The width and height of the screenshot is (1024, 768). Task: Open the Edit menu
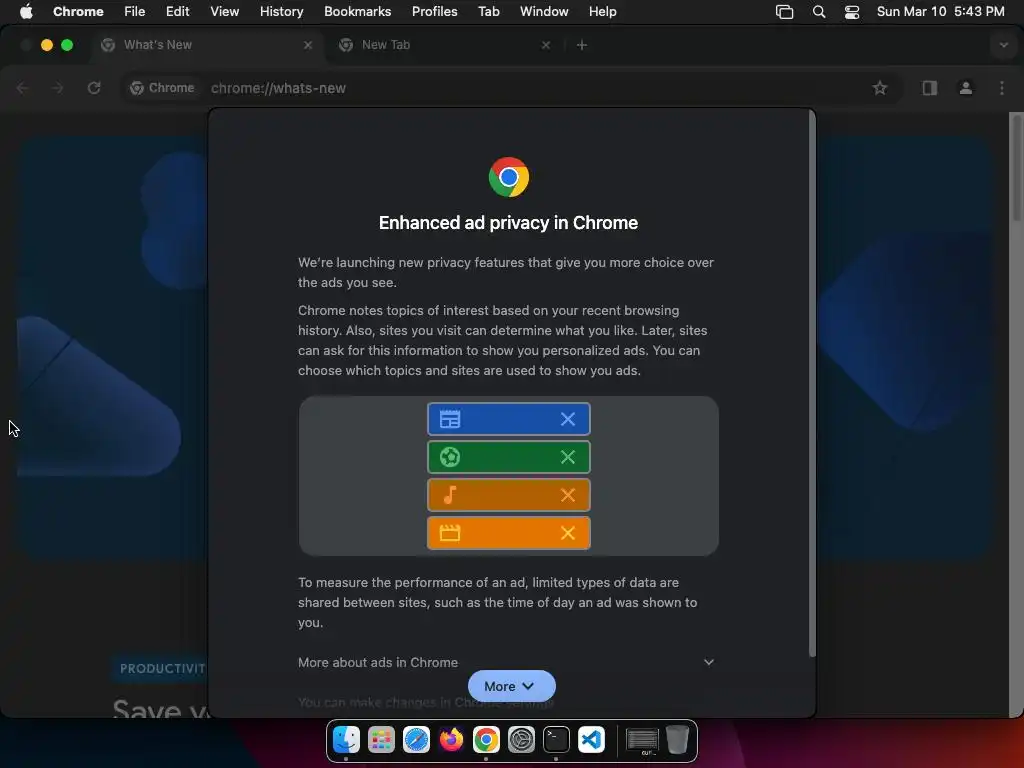[177, 11]
